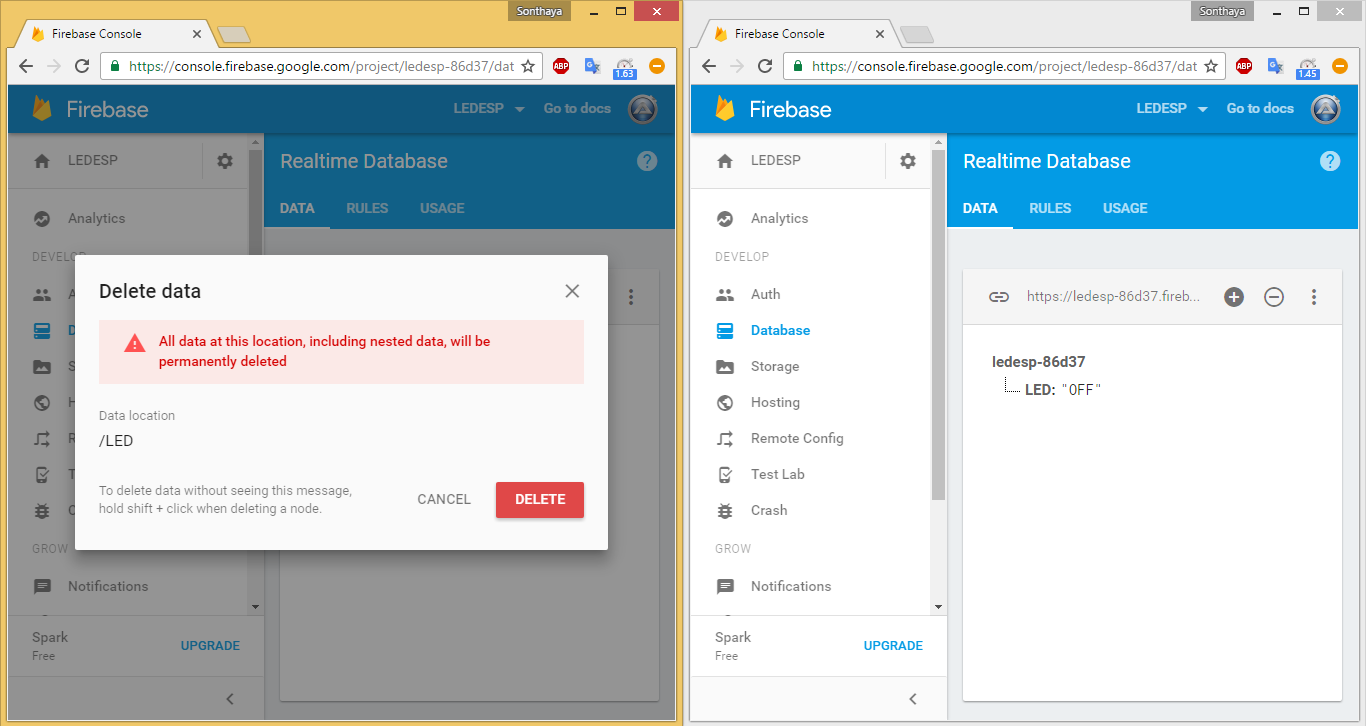Viewport: 1366px width, 726px height.
Task: Click Go to docs in right window
Action: pos(1260,108)
